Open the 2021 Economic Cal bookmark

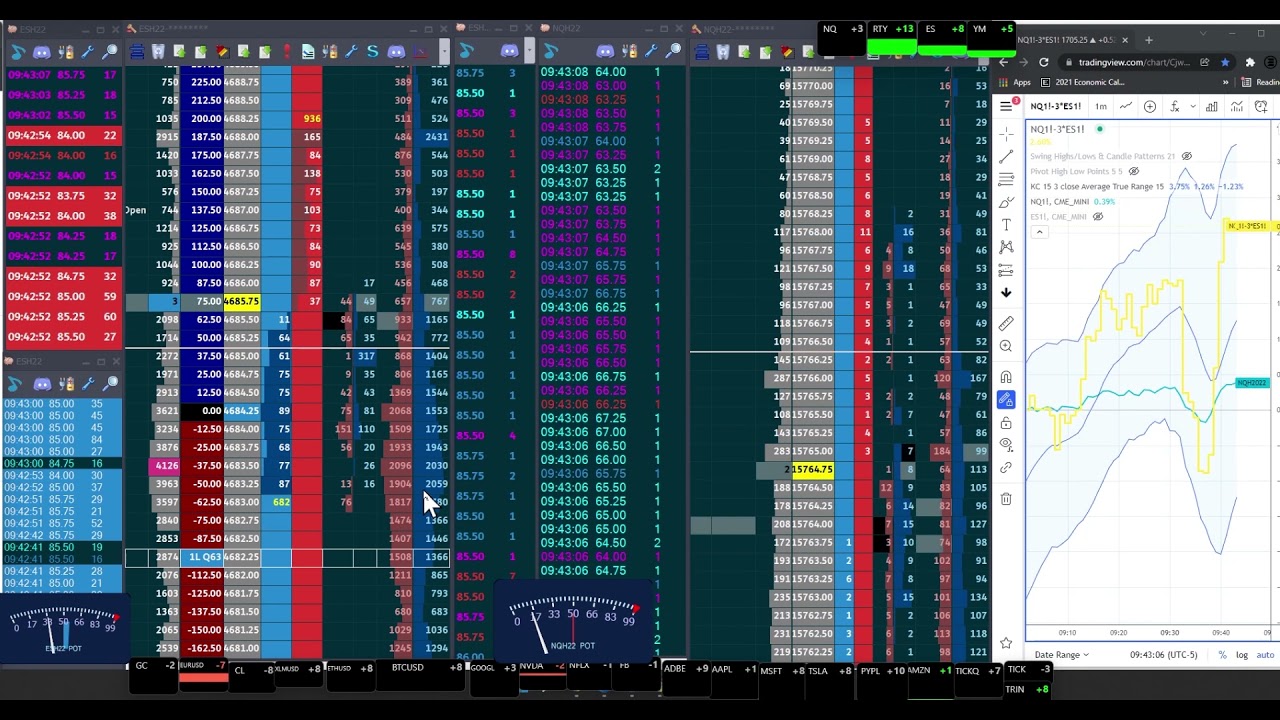point(1082,82)
